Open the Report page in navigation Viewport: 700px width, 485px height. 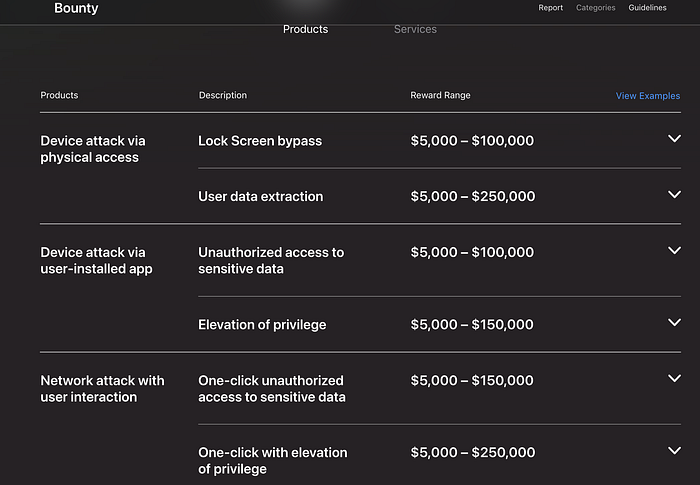point(551,8)
